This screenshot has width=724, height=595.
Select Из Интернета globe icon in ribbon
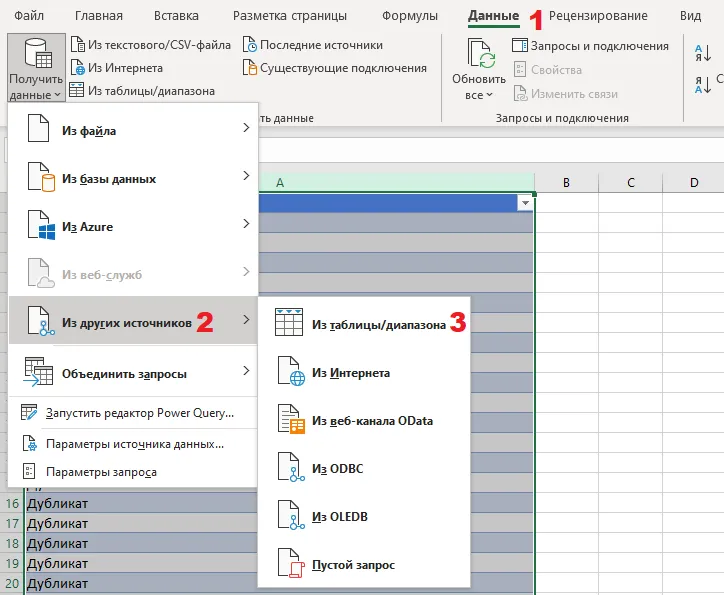(77, 68)
